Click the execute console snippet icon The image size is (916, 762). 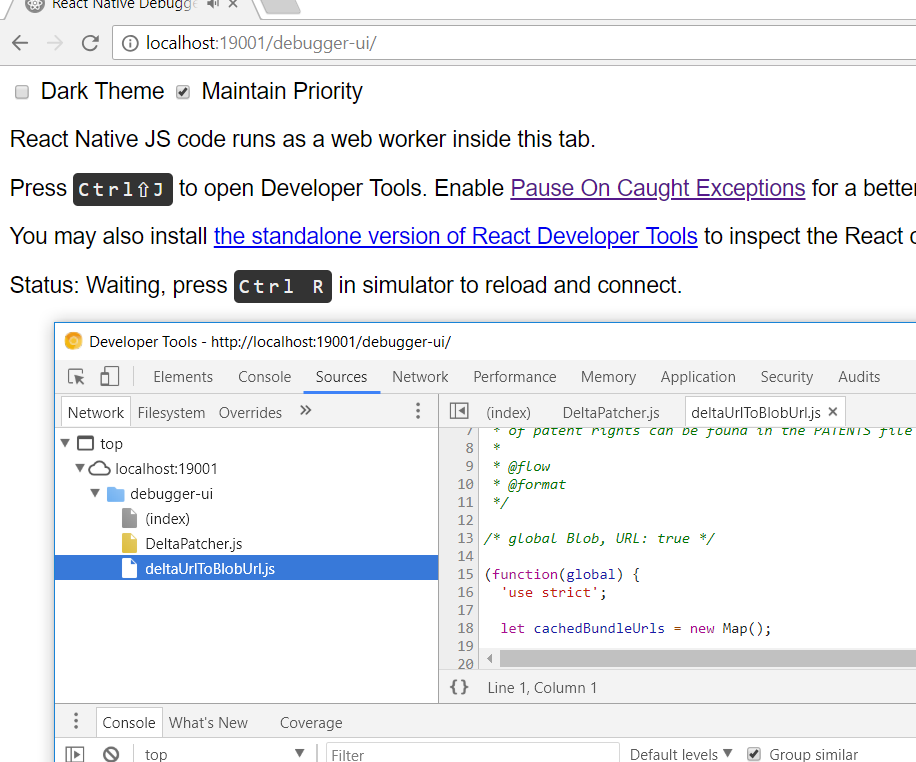click(74, 753)
